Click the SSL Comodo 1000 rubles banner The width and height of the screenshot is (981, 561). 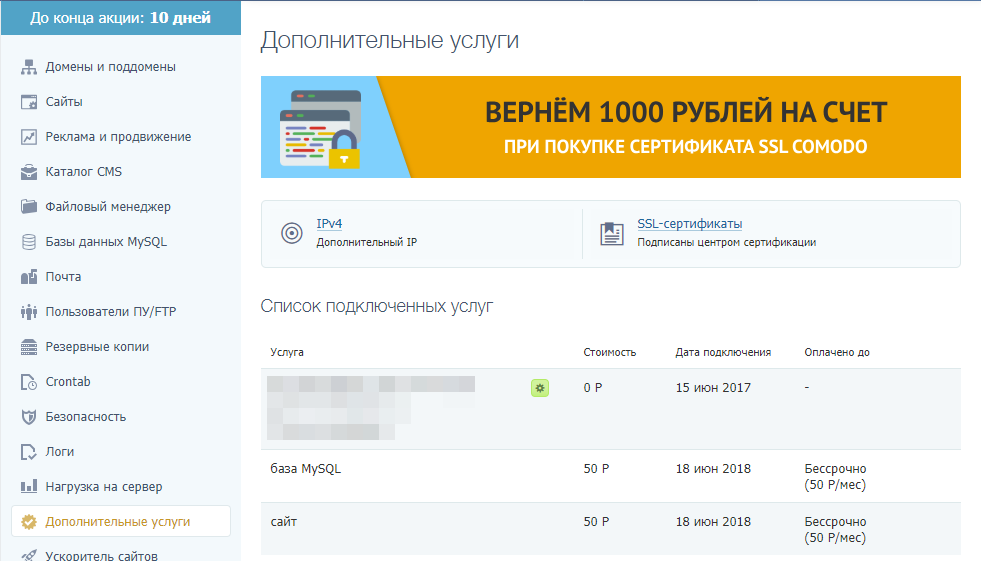[x=610, y=127]
